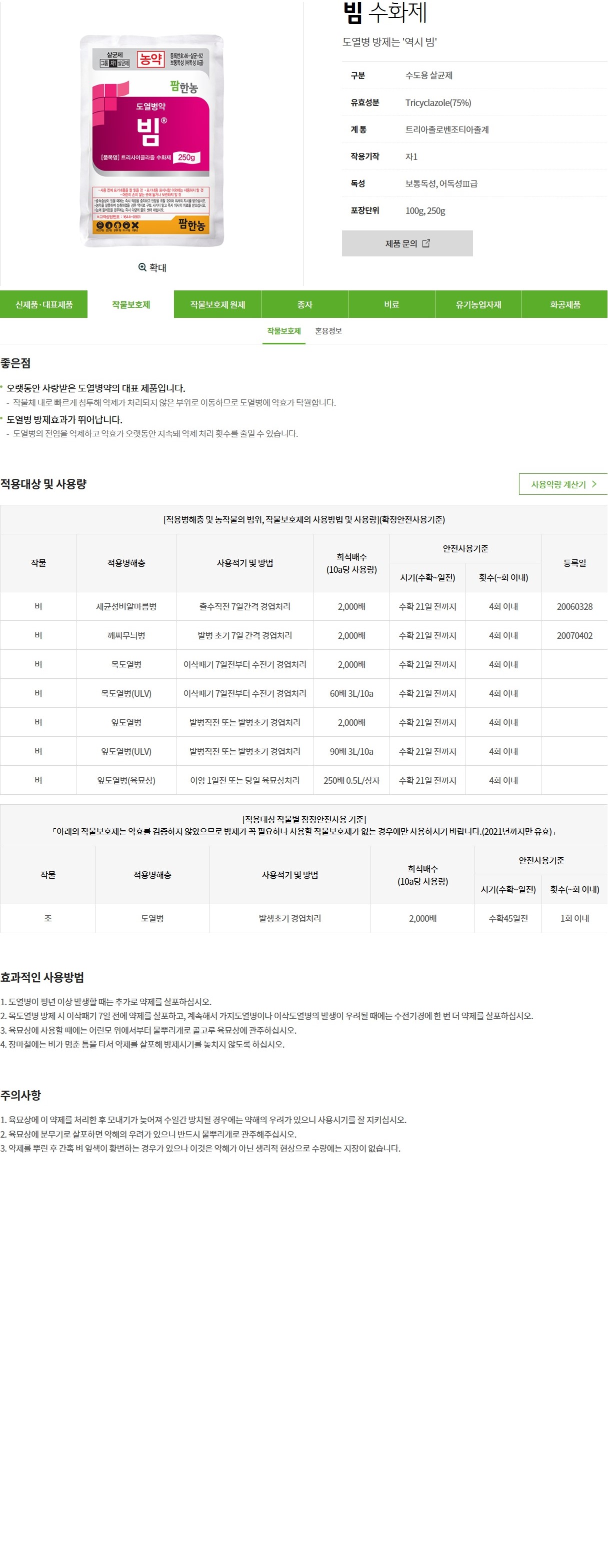Click the 이앙 1일전 또는 당일 육묘상처리 cell
This screenshot has width=608, height=1568.
coord(244,780)
